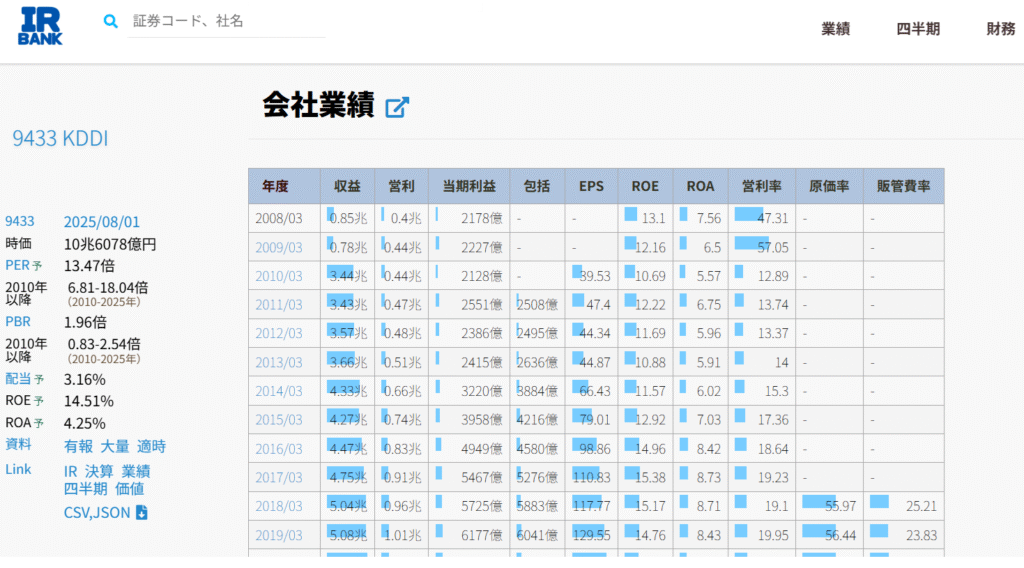1024x568 pixels.
Task: Click the 55.97 cost ratio cell
Action: pos(829,507)
